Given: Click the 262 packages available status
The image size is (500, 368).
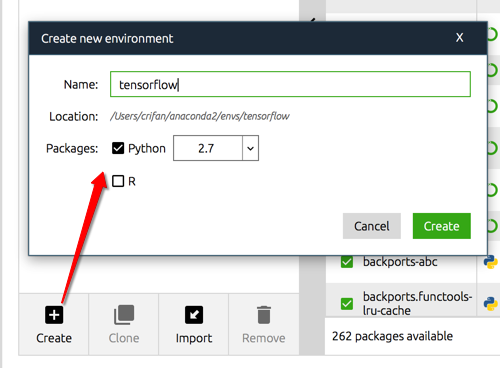Looking at the screenshot, I should [x=392, y=336].
